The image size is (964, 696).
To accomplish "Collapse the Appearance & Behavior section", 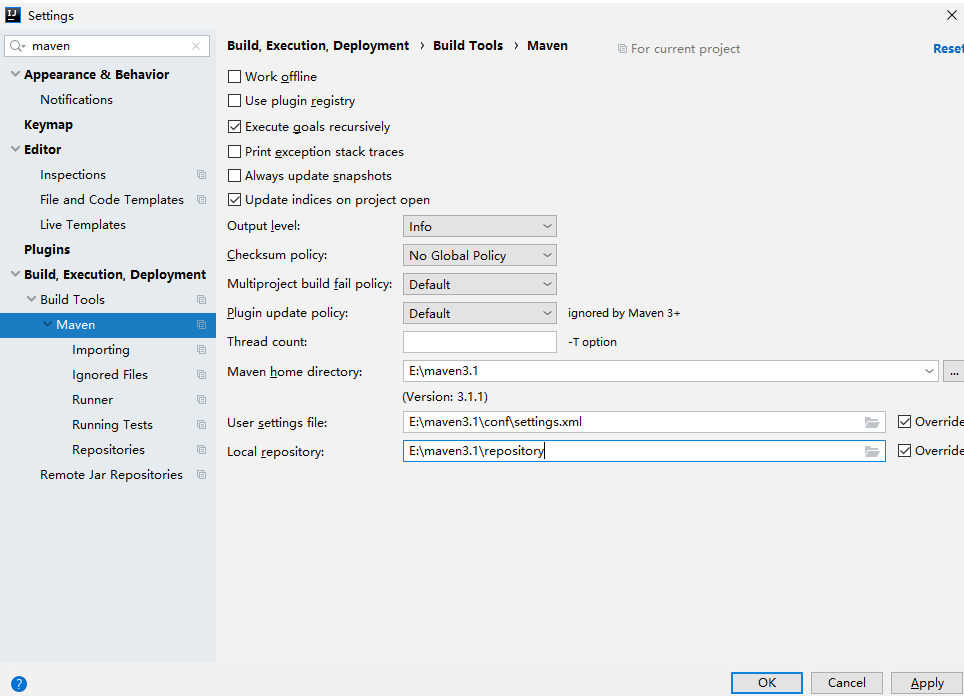I will pos(15,74).
